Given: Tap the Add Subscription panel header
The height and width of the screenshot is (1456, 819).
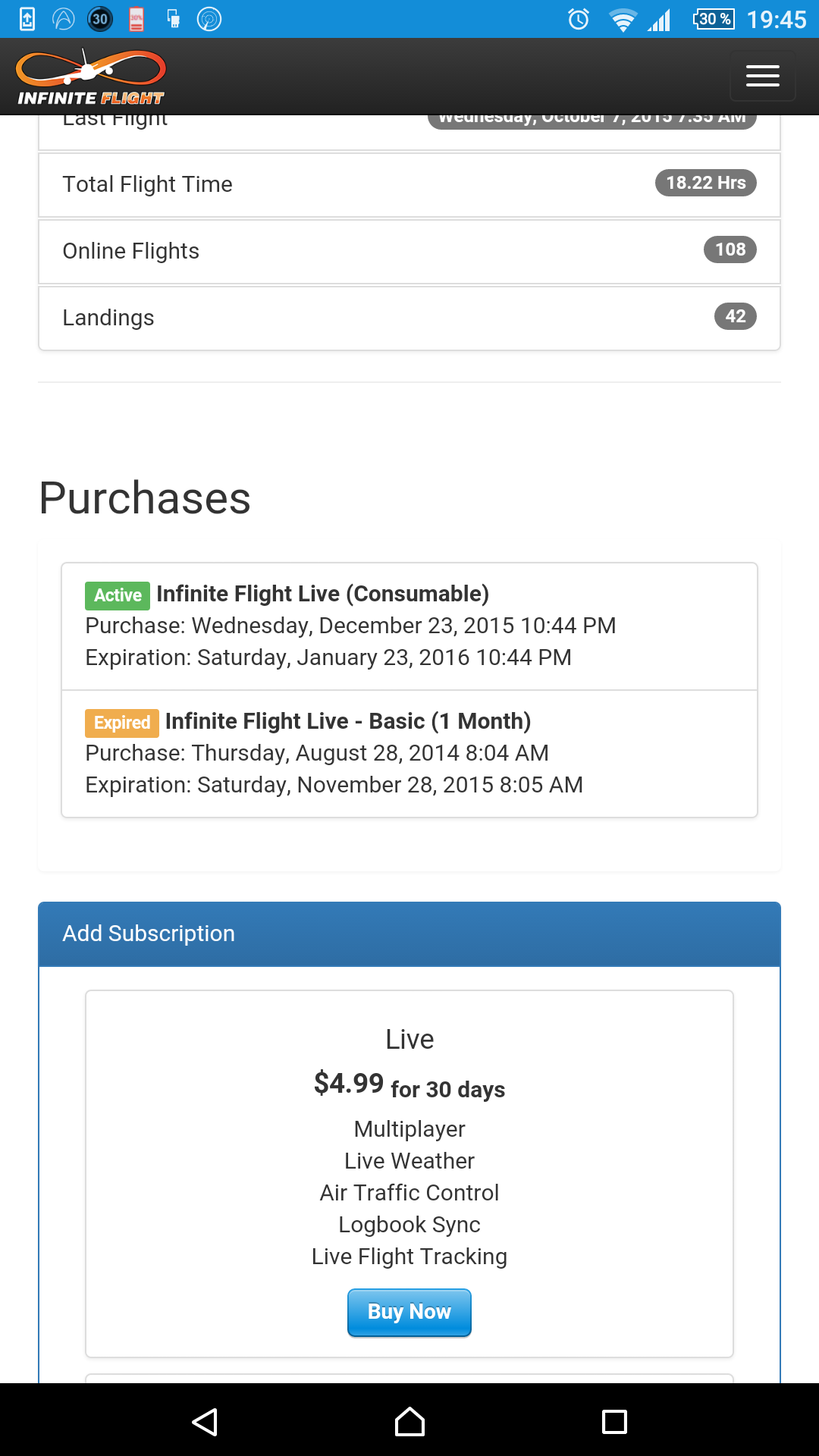Looking at the screenshot, I should [x=409, y=934].
